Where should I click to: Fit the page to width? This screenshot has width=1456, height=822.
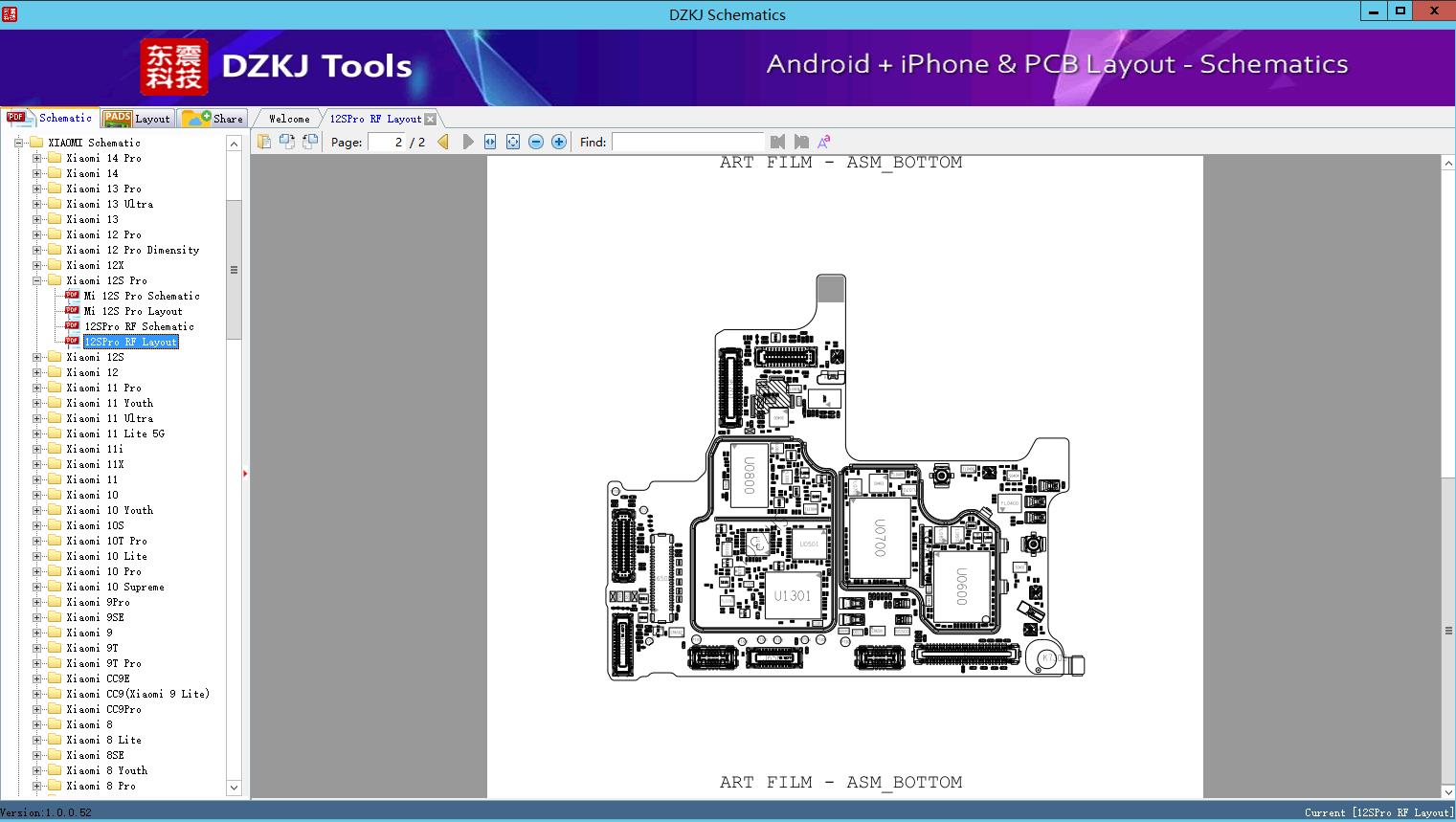490,142
